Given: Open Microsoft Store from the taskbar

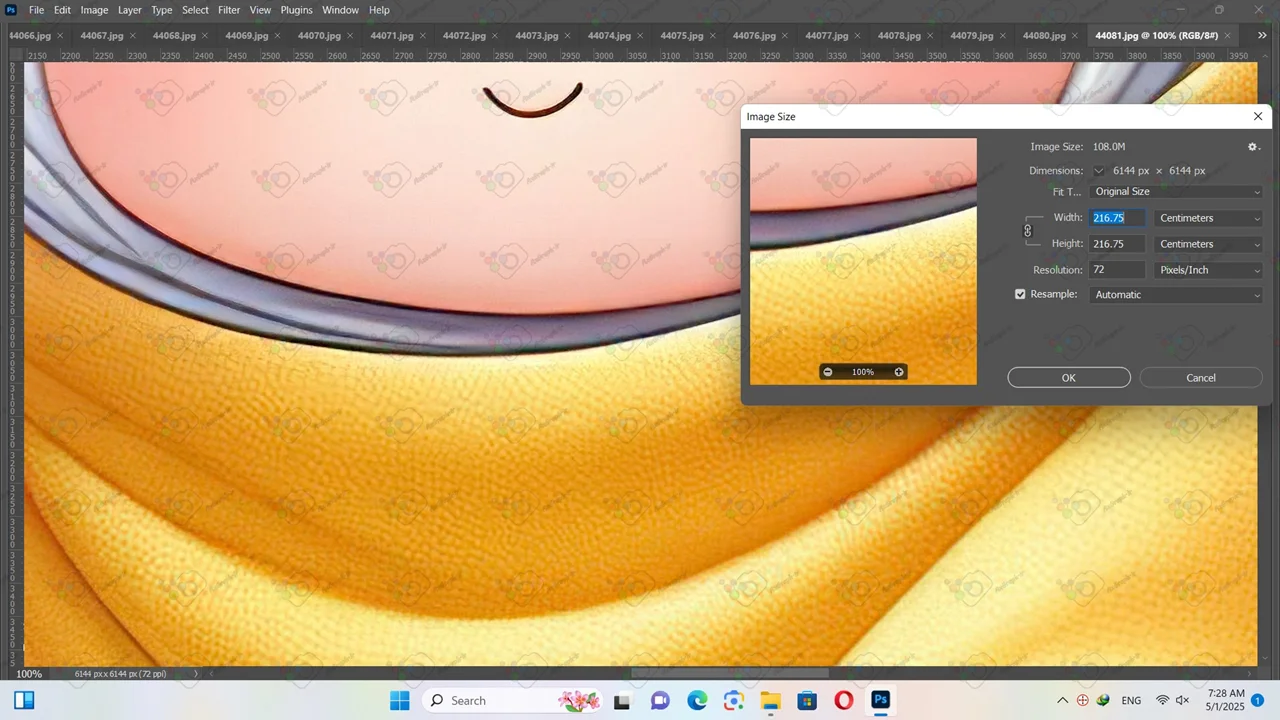Looking at the screenshot, I should pyautogui.click(x=807, y=700).
